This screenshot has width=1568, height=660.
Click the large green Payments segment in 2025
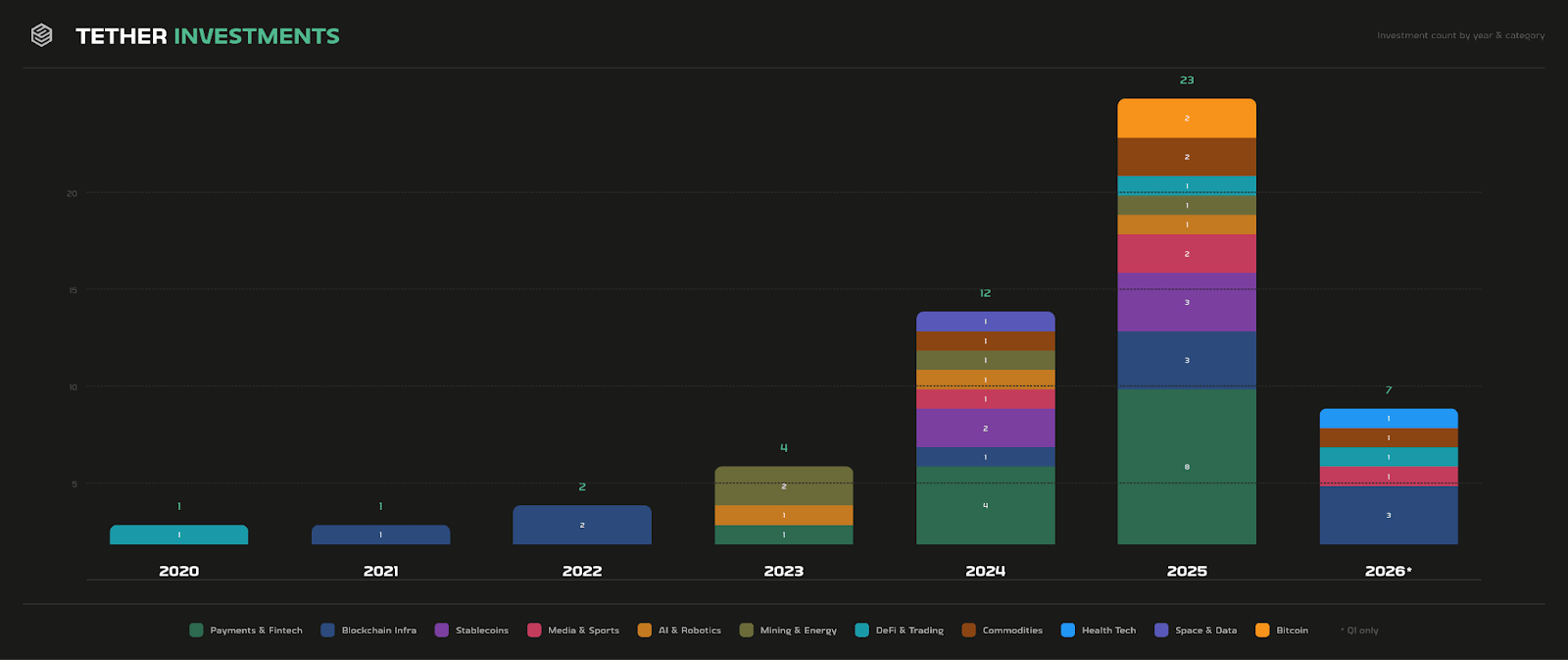1187,467
